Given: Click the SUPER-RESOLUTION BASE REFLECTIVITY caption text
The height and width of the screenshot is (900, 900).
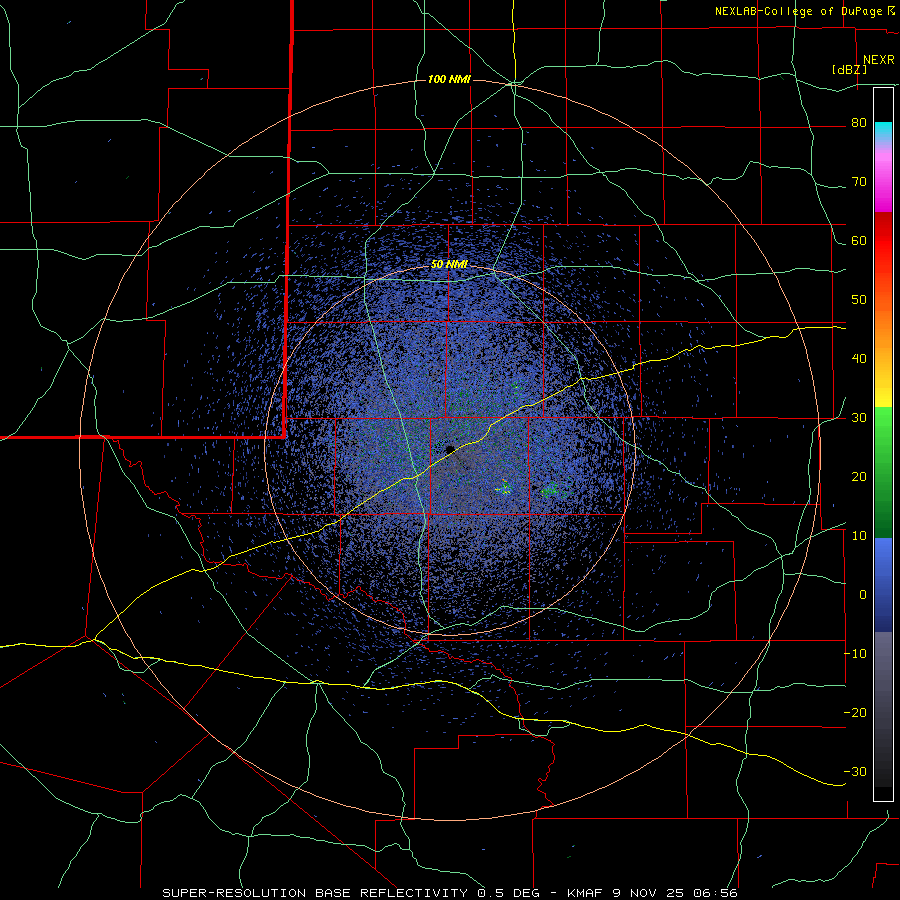Looking at the screenshot, I should point(315,893).
